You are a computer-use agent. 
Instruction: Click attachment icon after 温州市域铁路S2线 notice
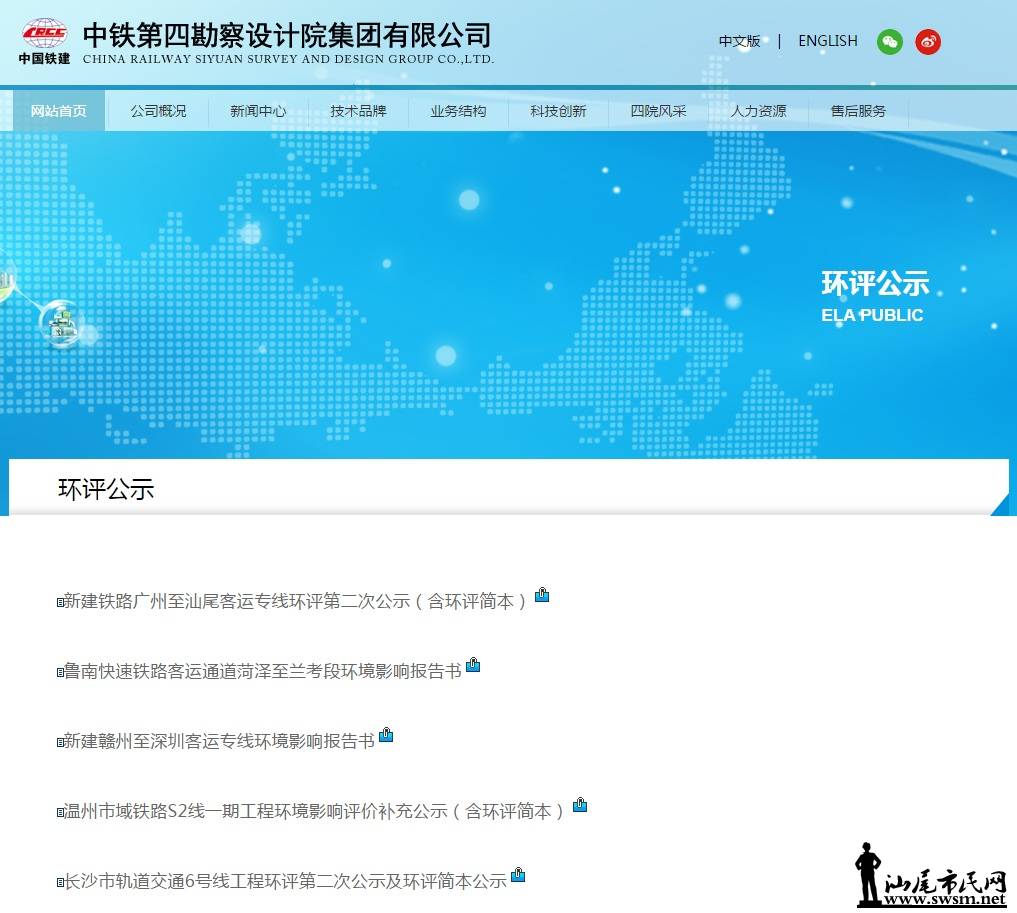coord(580,805)
